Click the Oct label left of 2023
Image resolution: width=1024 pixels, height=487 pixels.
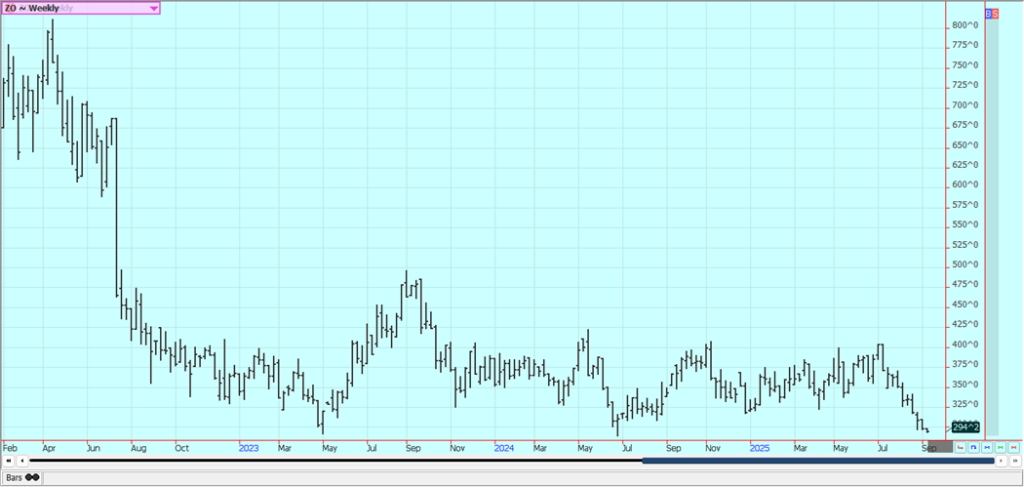[x=182, y=449]
